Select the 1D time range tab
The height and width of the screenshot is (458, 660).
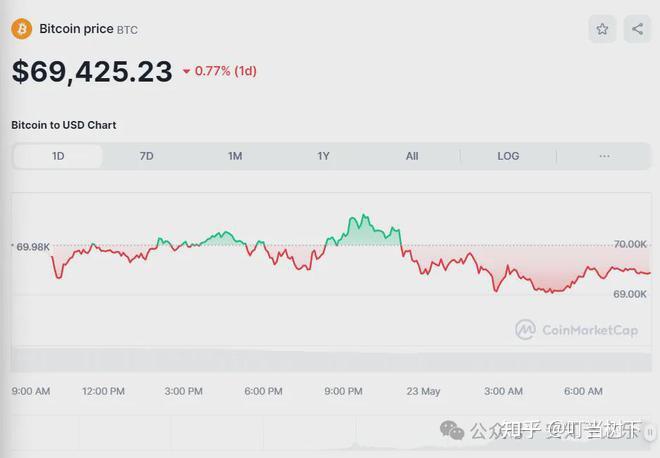[x=58, y=156]
